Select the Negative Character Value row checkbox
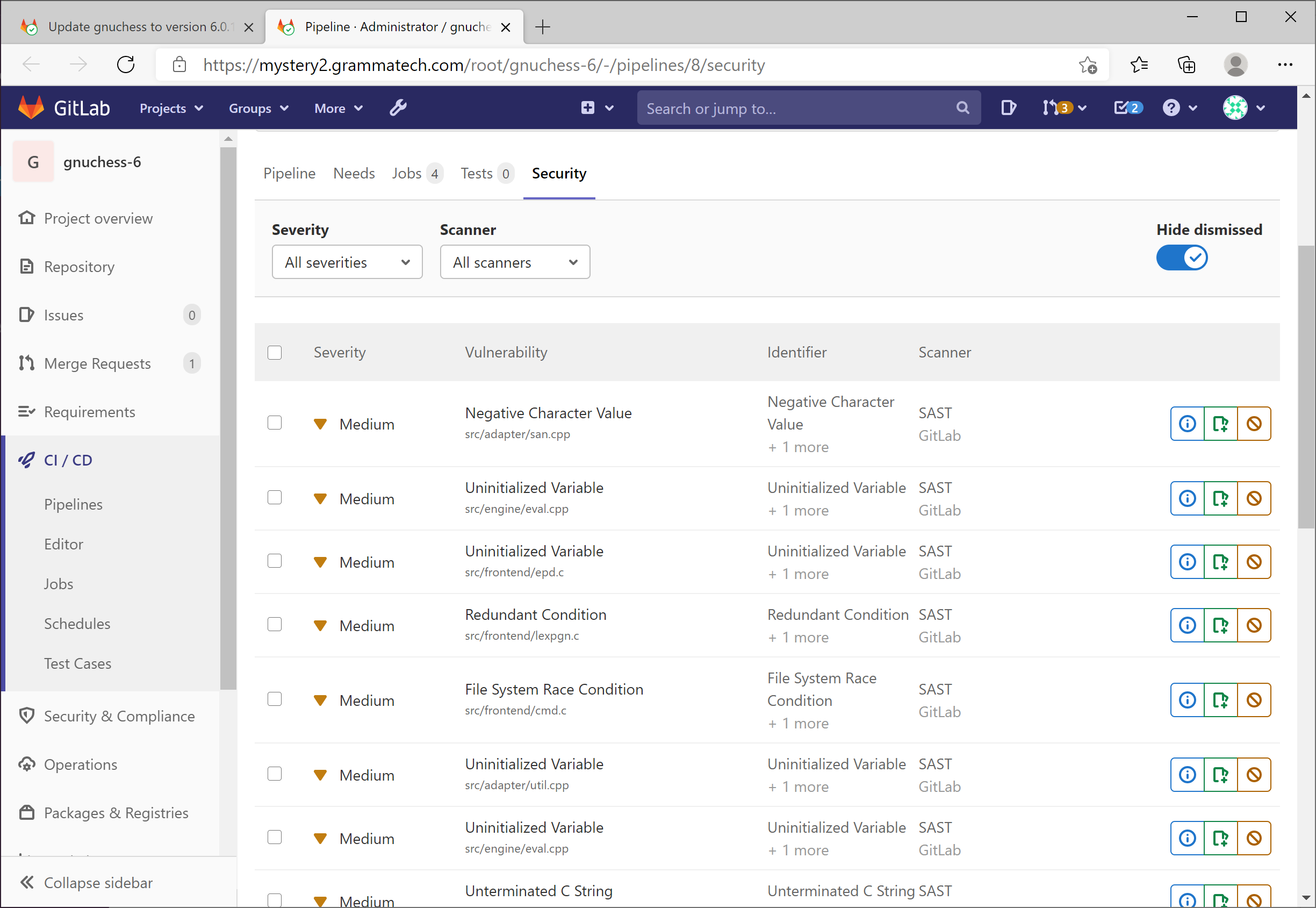The image size is (1316, 908). (x=275, y=423)
